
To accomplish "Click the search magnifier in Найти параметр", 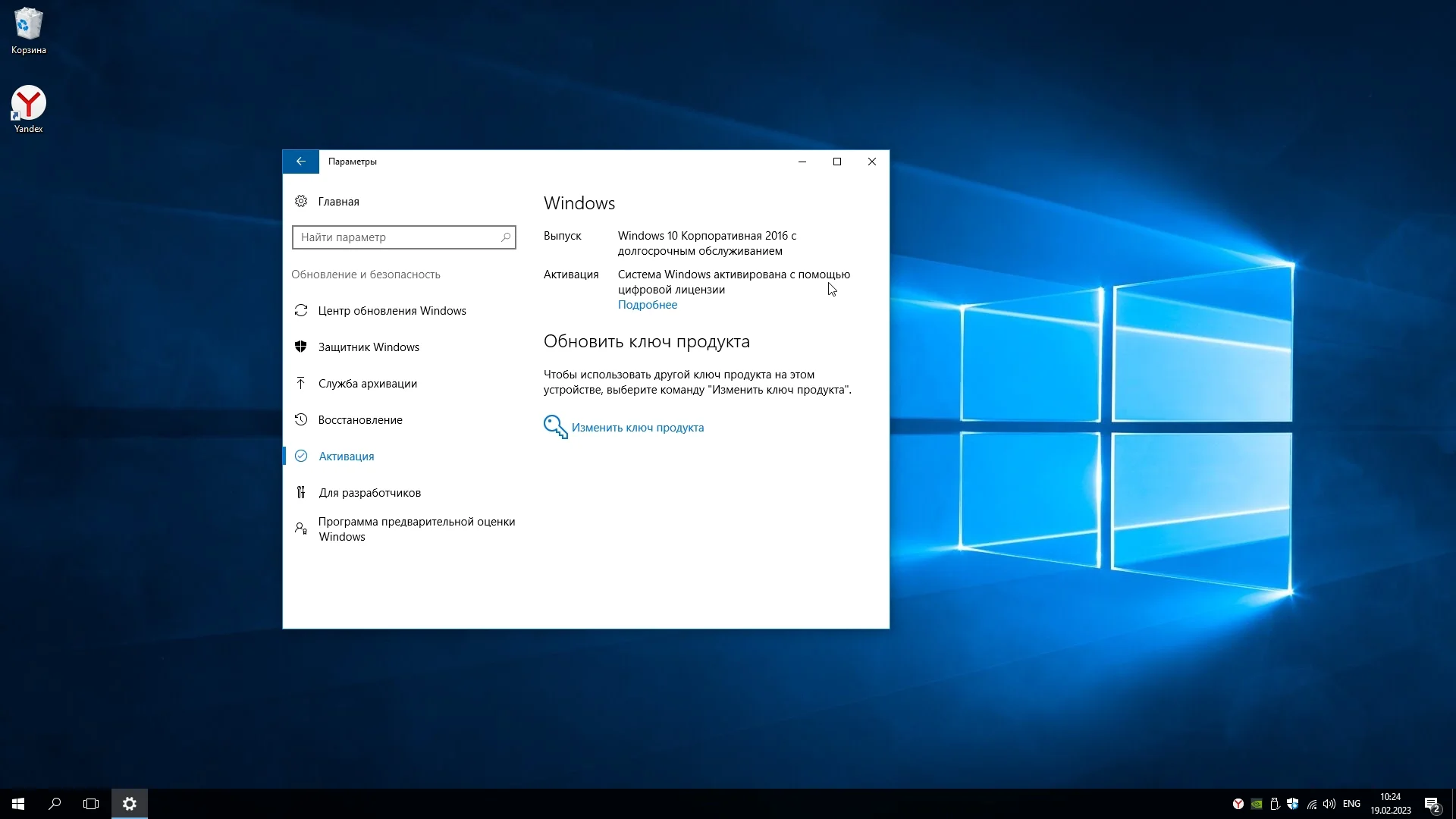I will [506, 237].
